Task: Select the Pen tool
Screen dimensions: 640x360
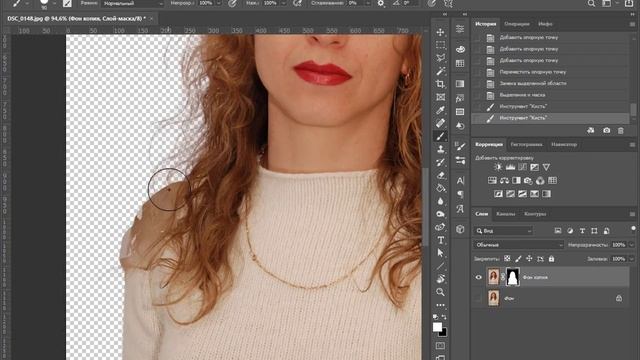Action: pyautogui.click(x=440, y=227)
